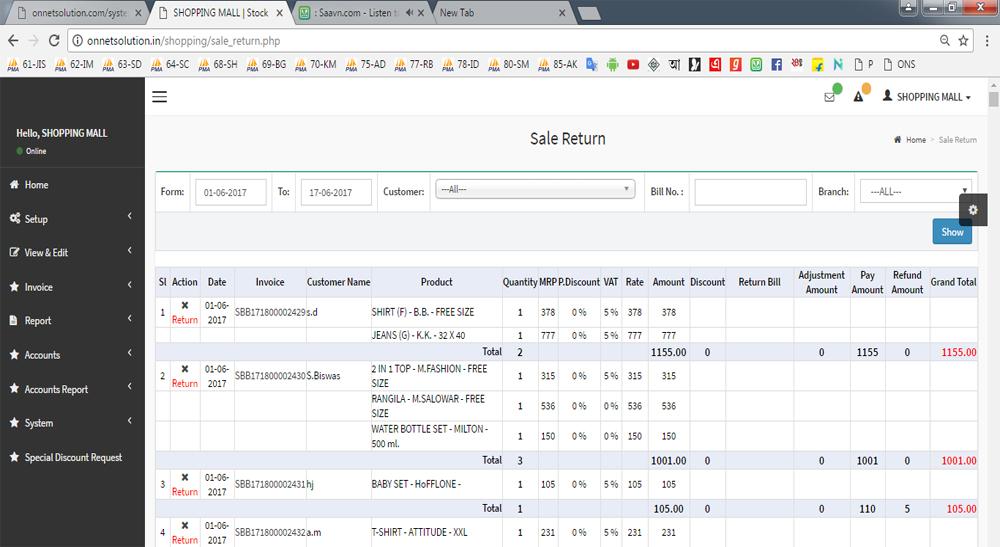Click the Grand Total 1155.00 value
The width and height of the screenshot is (1000, 547).
(959, 352)
